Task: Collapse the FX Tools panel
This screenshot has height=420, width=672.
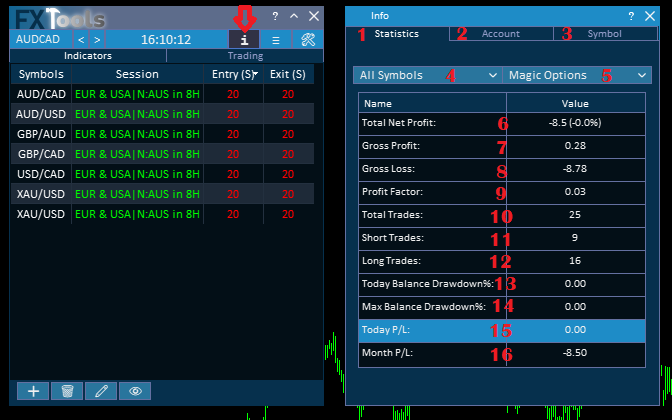Action: [x=294, y=16]
